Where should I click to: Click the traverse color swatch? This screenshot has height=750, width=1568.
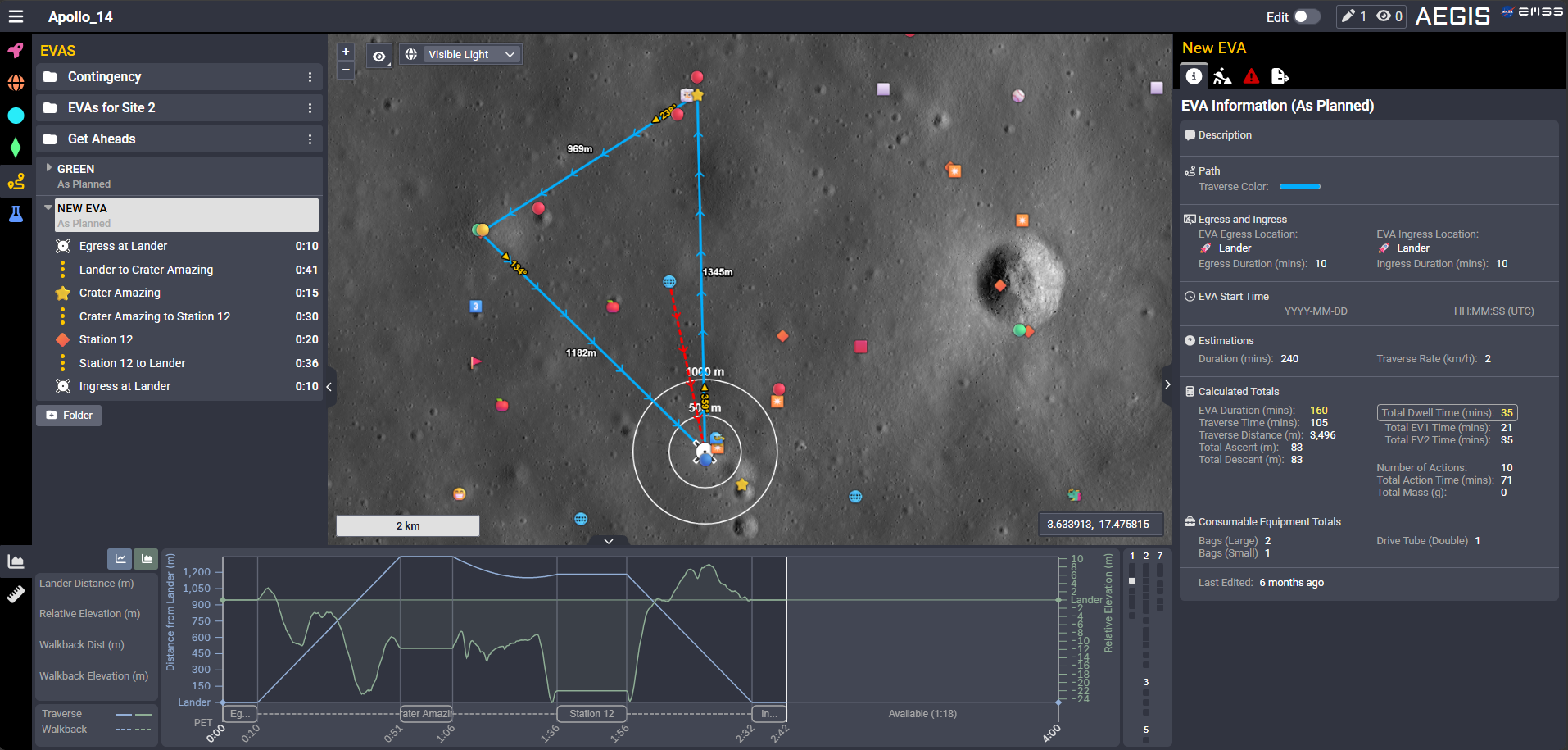pyautogui.click(x=1300, y=187)
